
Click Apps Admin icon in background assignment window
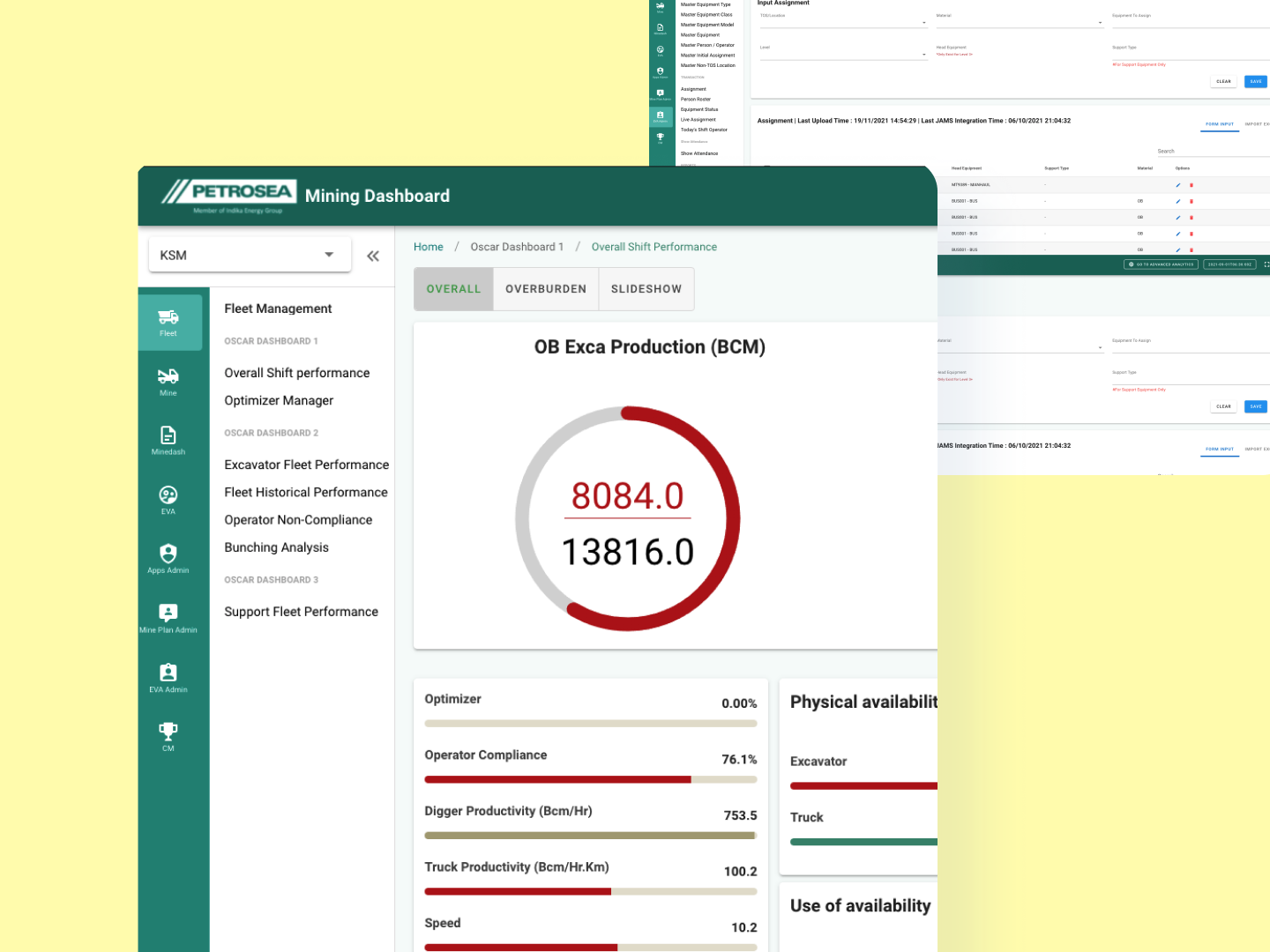coord(661,73)
